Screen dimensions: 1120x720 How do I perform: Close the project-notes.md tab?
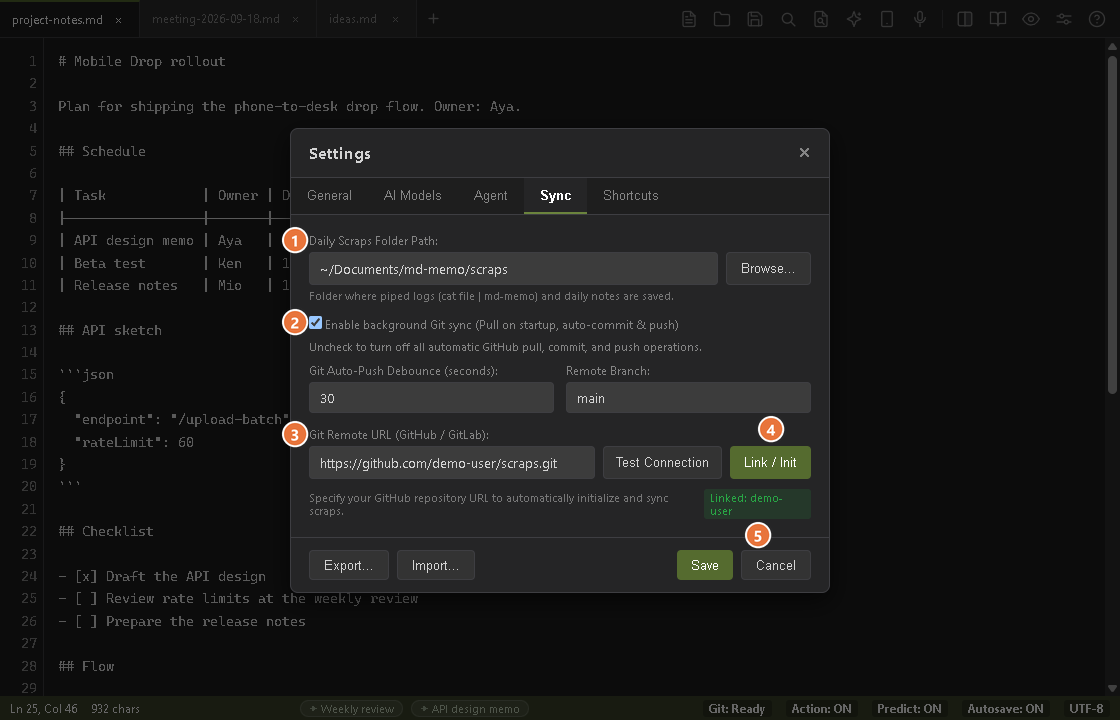(119, 20)
